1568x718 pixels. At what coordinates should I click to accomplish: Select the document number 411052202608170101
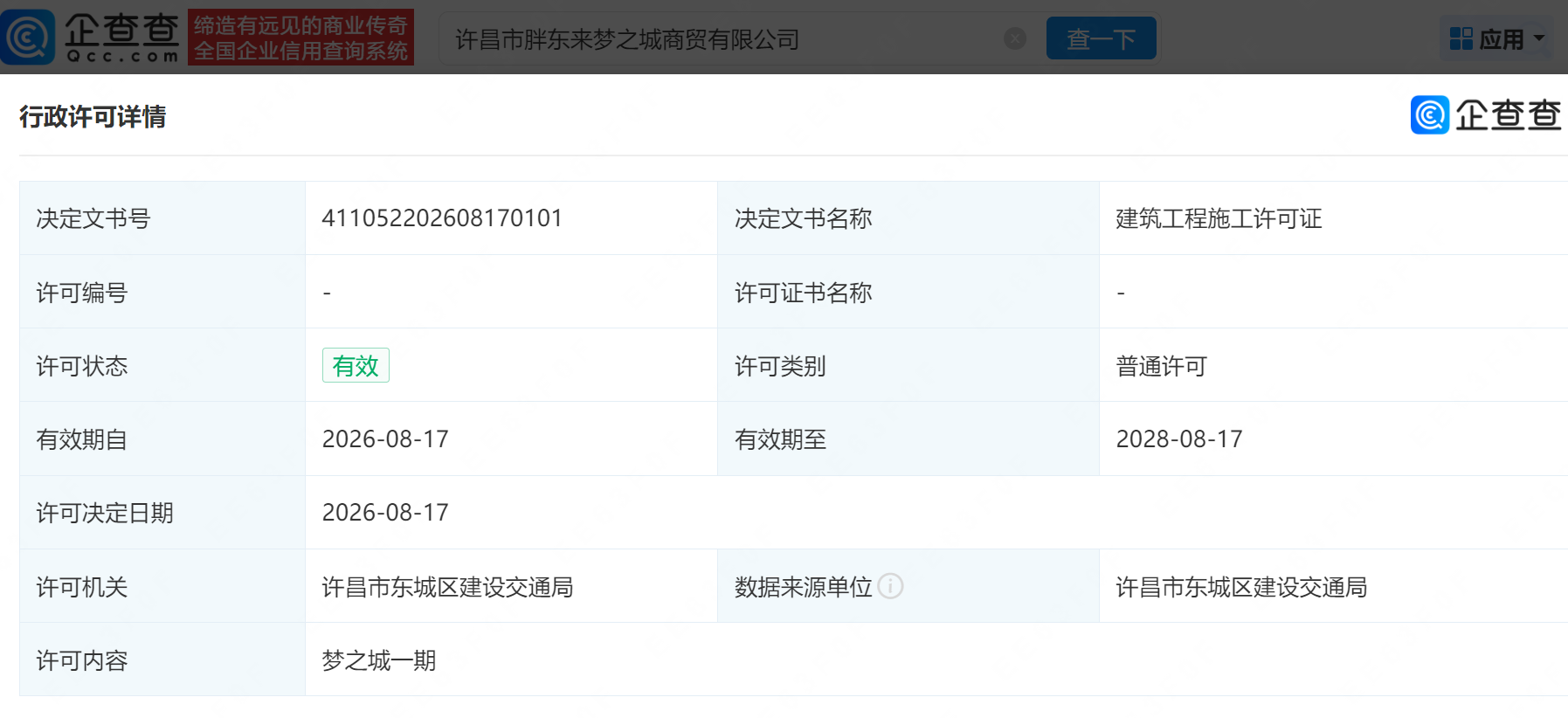442,218
